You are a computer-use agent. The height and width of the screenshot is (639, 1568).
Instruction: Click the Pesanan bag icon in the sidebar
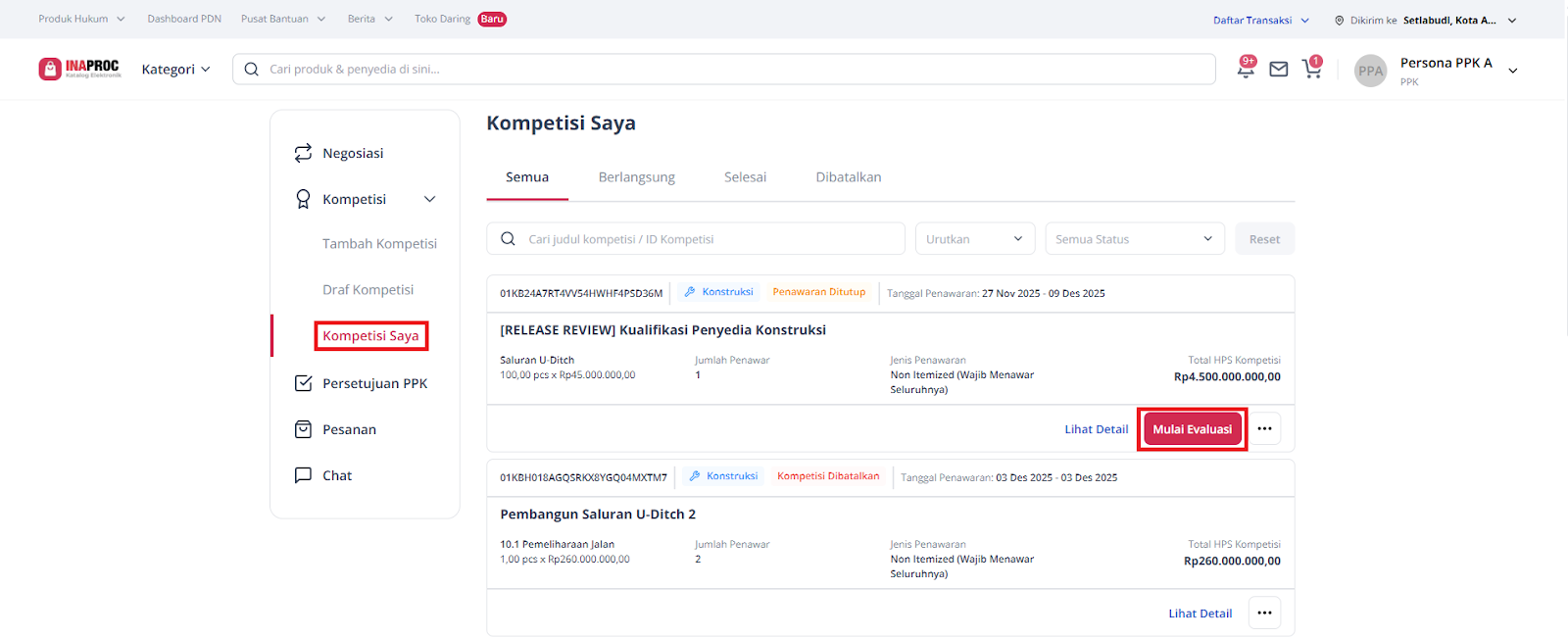click(x=303, y=429)
